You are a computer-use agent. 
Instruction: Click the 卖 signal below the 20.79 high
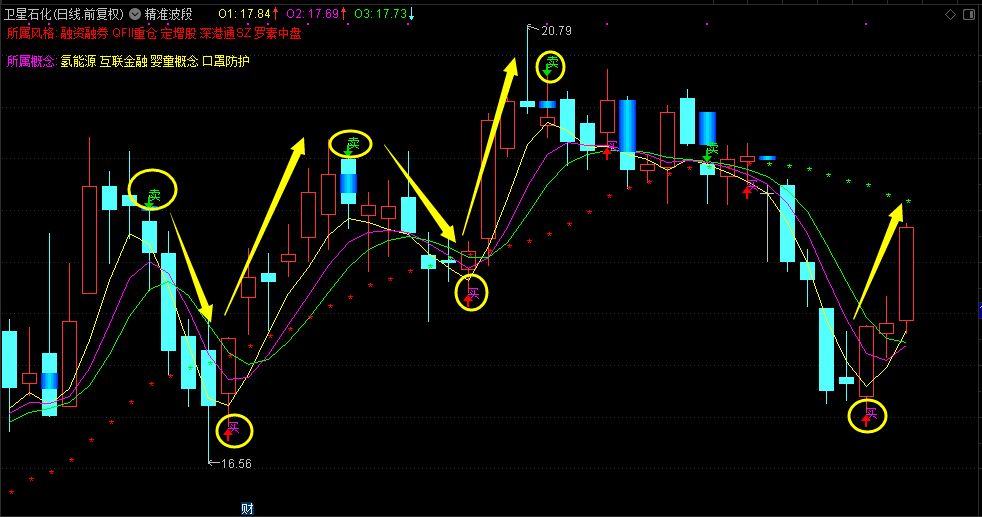point(549,67)
